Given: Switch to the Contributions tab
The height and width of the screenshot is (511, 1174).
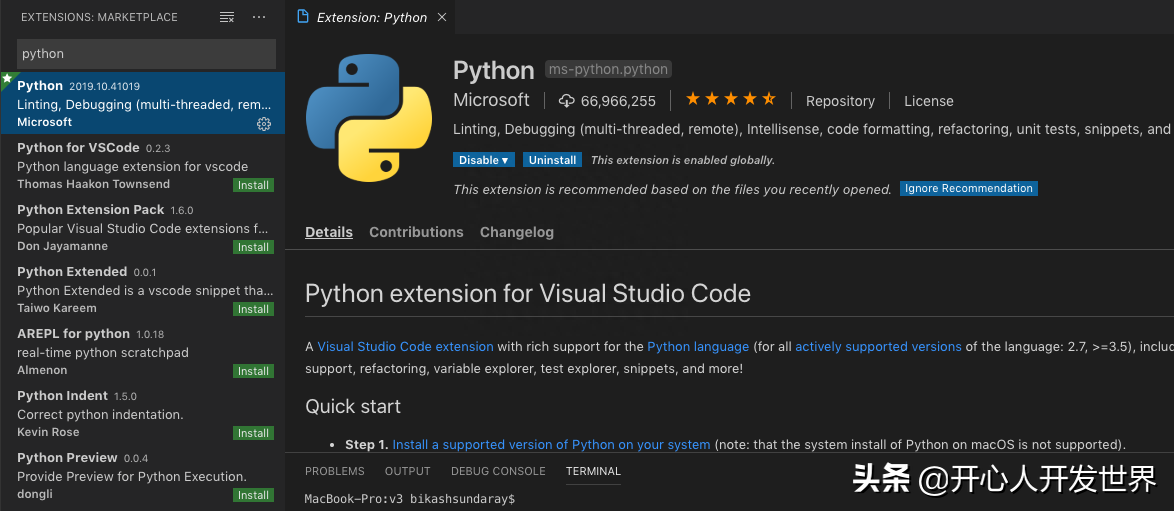Looking at the screenshot, I should [x=416, y=232].
